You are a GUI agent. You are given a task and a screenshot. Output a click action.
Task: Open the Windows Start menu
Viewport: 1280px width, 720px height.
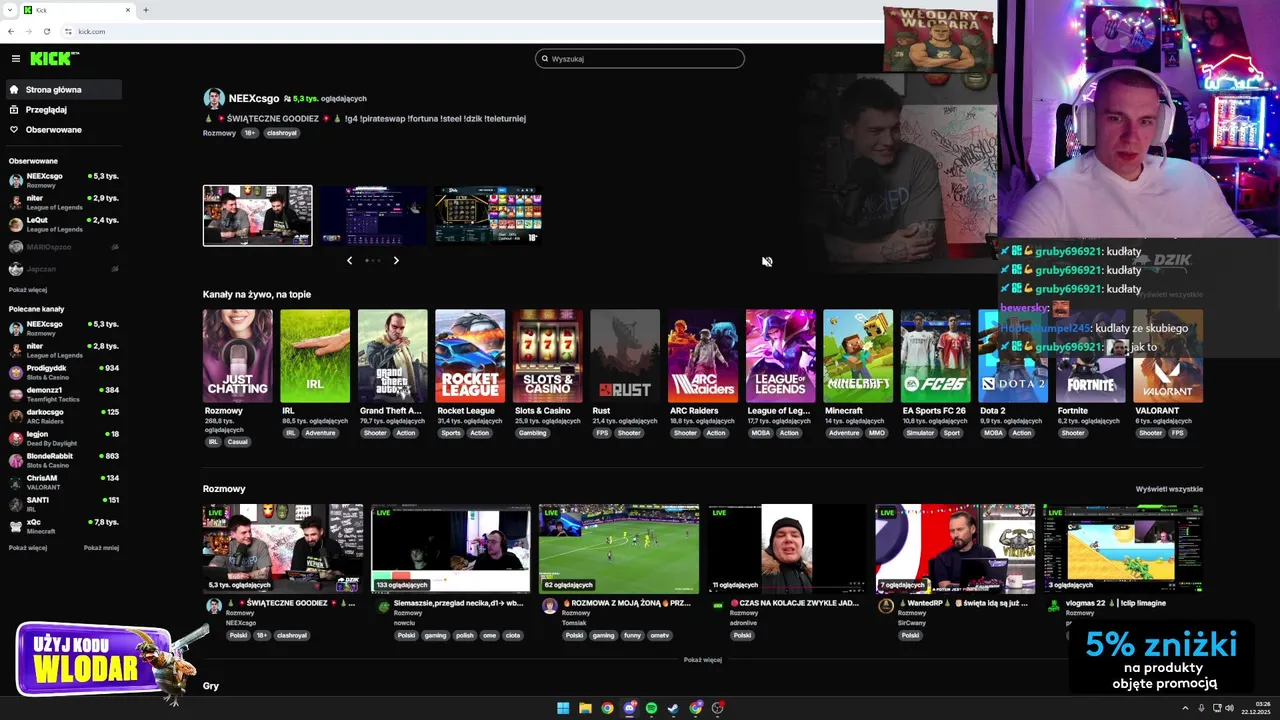563,708
